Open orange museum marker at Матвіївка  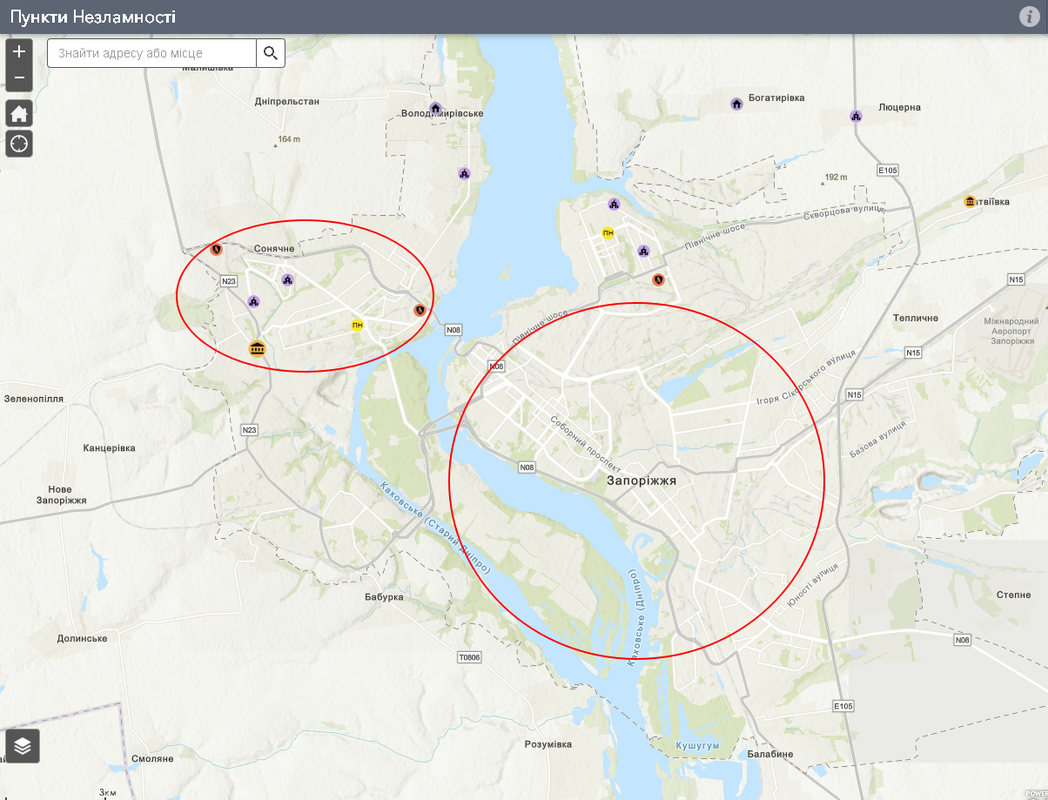tap(970, 201)
